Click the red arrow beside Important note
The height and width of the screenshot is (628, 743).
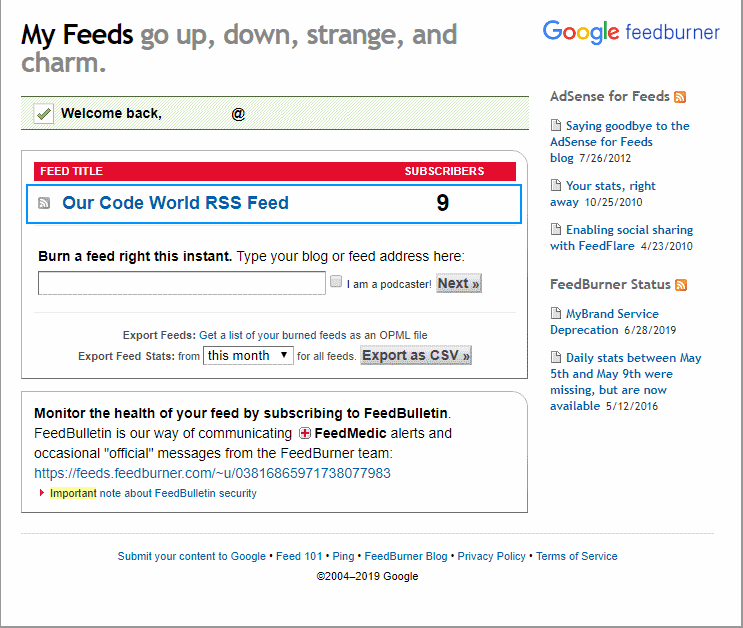[x=42, y=493]
